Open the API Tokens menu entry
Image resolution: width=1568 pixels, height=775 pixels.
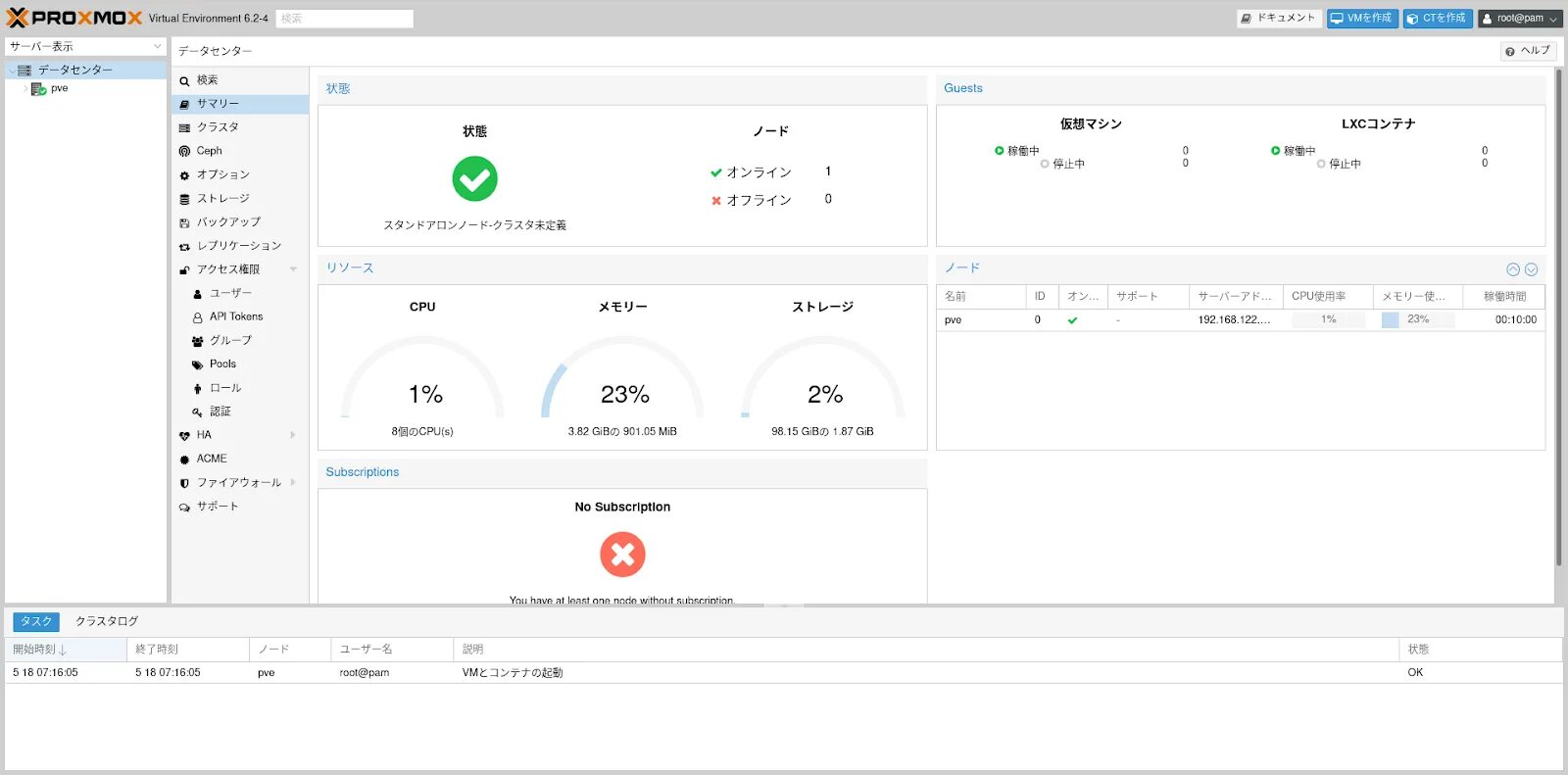[240, 316]
